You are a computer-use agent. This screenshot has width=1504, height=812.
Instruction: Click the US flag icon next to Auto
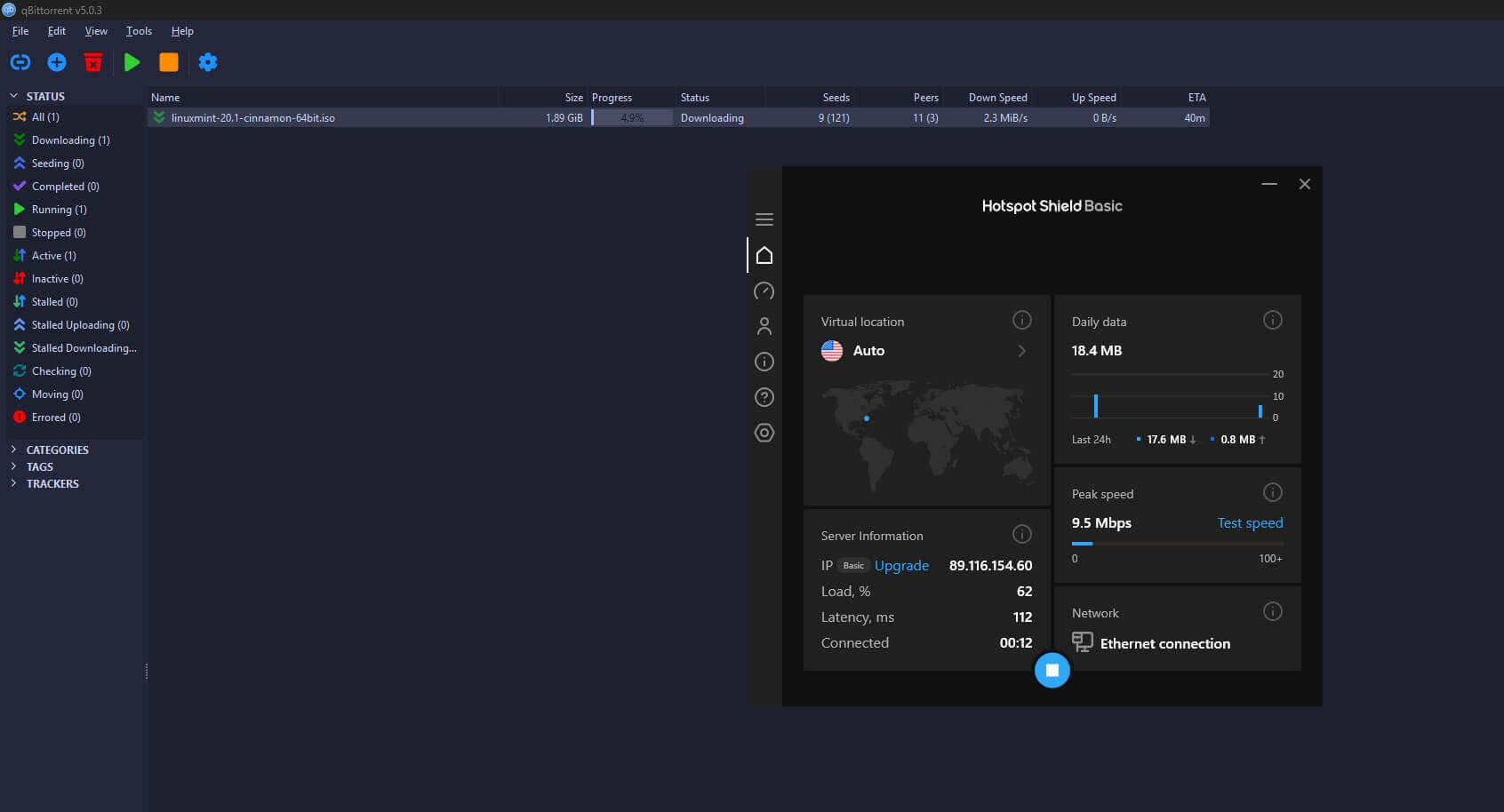[832, 351]
